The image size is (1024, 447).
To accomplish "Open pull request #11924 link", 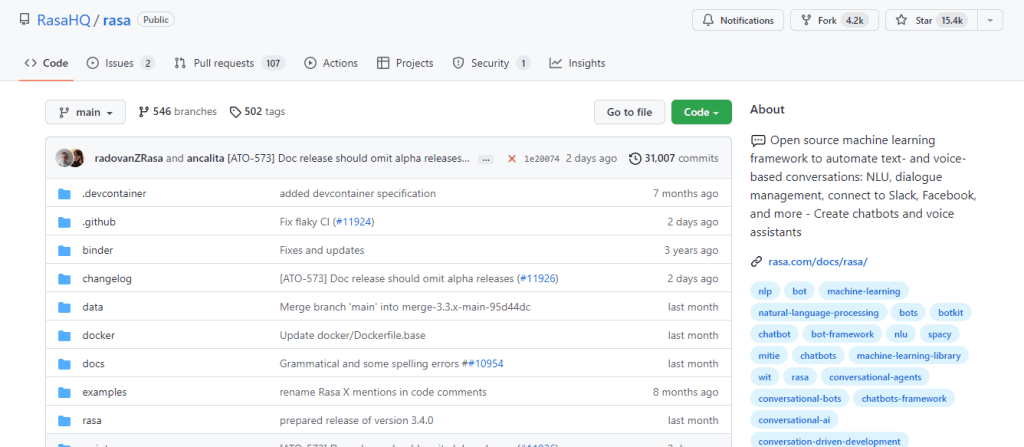I will pos(353,222).
